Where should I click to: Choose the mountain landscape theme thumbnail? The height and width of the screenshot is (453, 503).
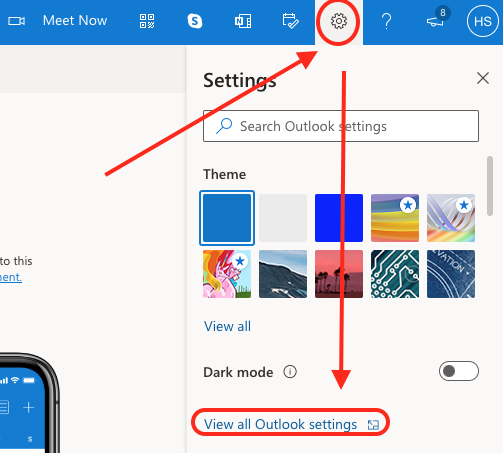(283, 274)
